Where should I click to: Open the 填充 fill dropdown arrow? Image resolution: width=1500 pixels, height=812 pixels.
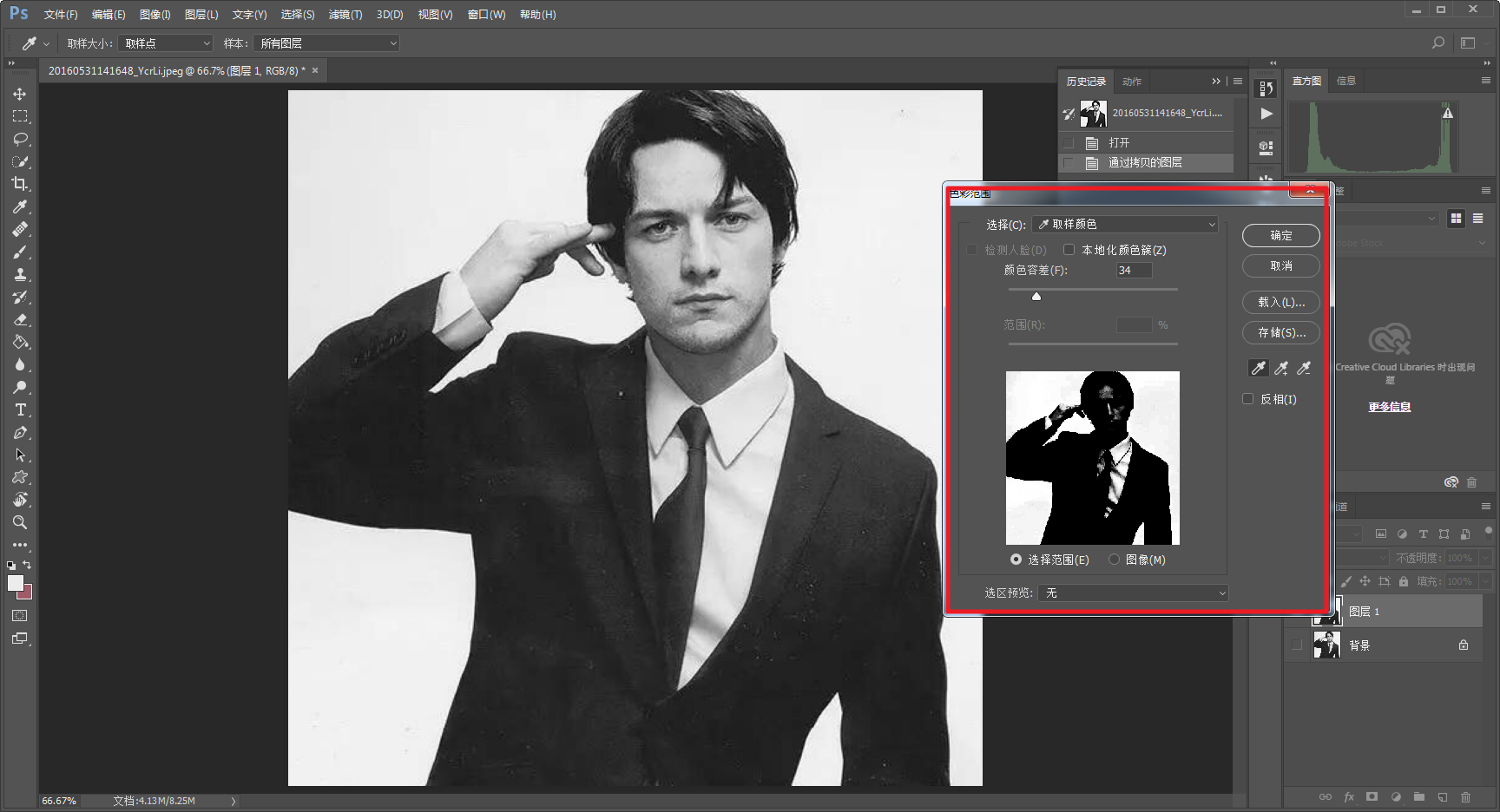[x=1485, y=581]
